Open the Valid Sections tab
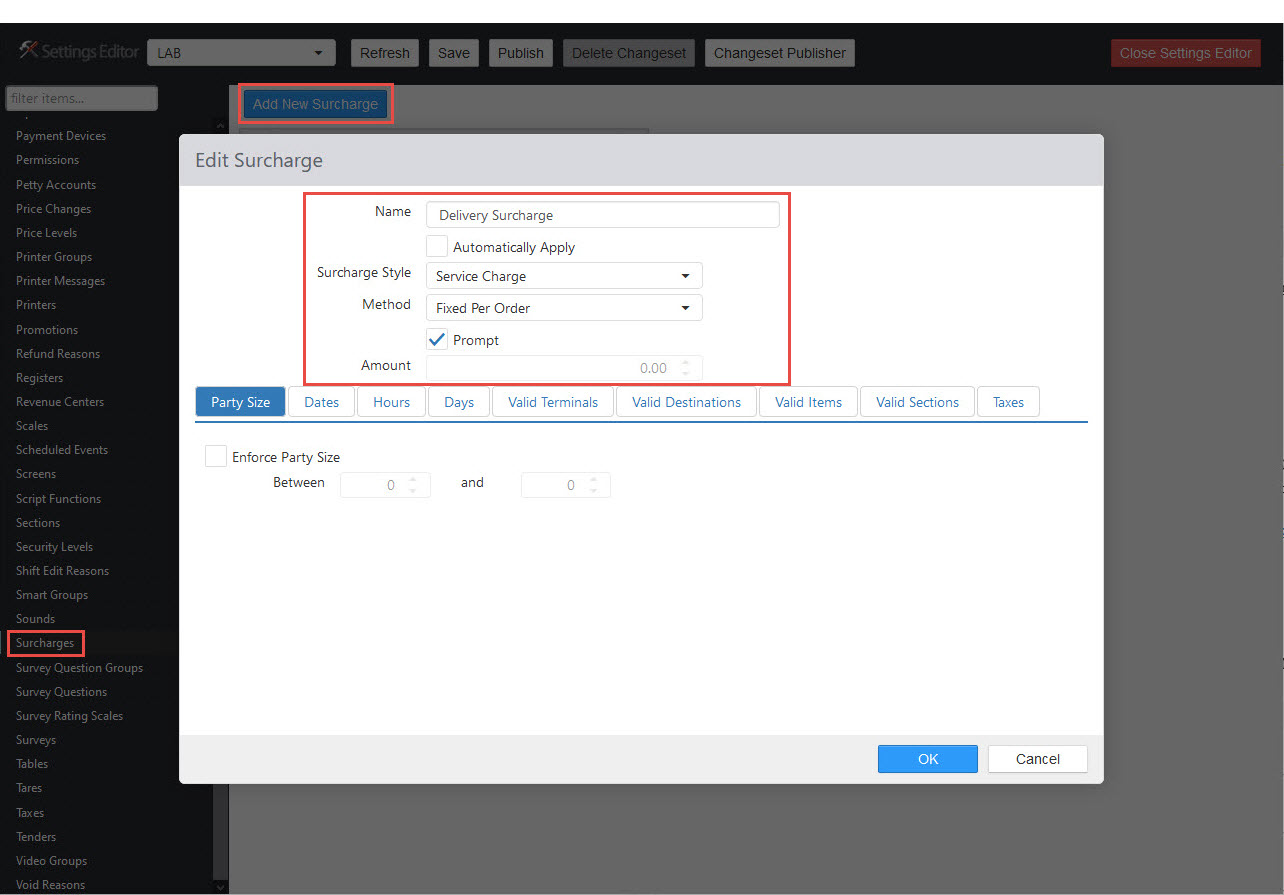This screenshot has width=1284, height=895. [x=917, y=402]
